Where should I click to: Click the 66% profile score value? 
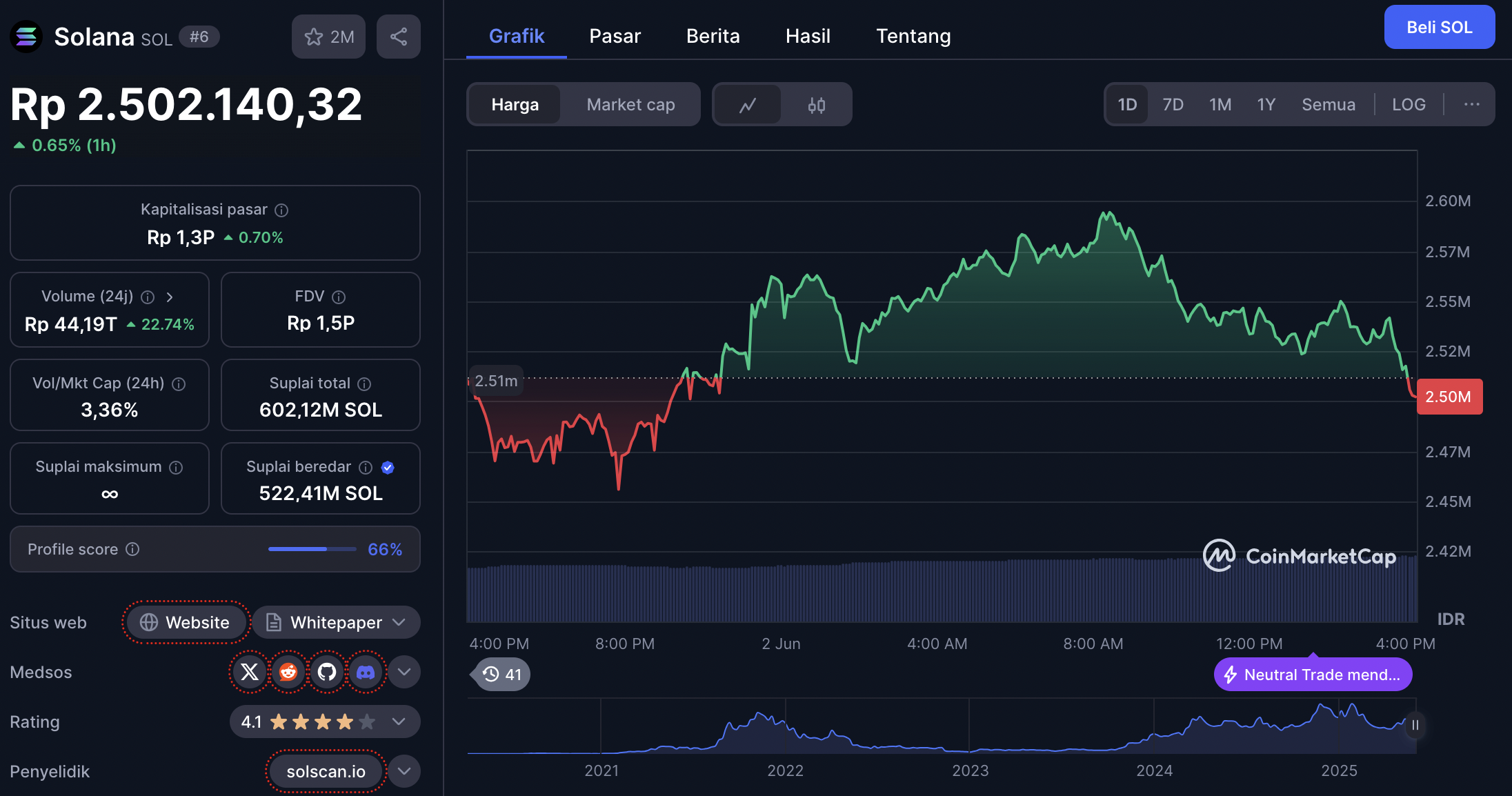[x=385, y=549]
